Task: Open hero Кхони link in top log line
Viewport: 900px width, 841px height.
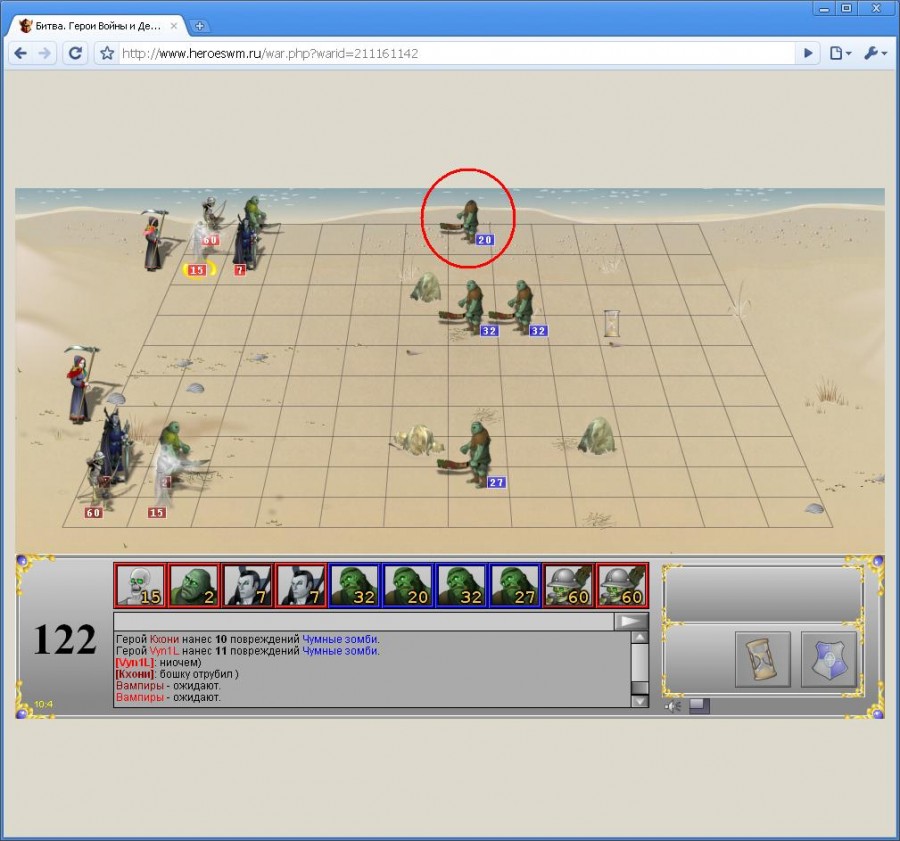Action: point(164,639)
